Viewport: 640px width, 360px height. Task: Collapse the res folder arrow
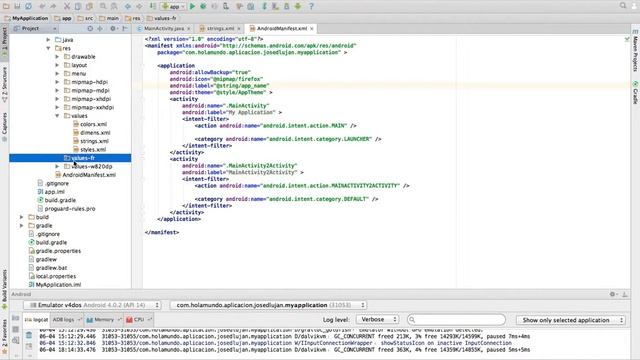[48, 48]
